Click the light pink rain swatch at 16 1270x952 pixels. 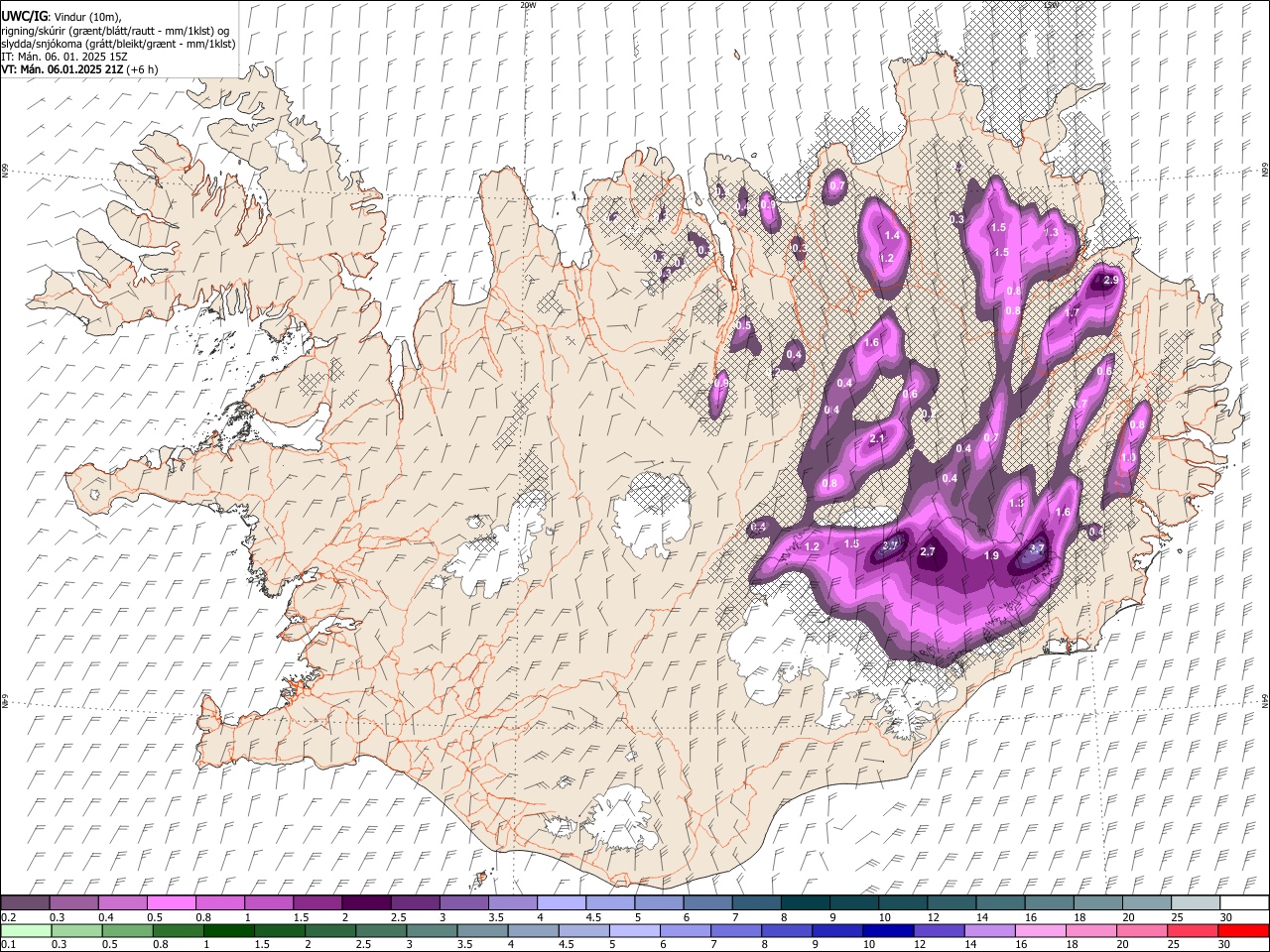[x=1040, y=931]
